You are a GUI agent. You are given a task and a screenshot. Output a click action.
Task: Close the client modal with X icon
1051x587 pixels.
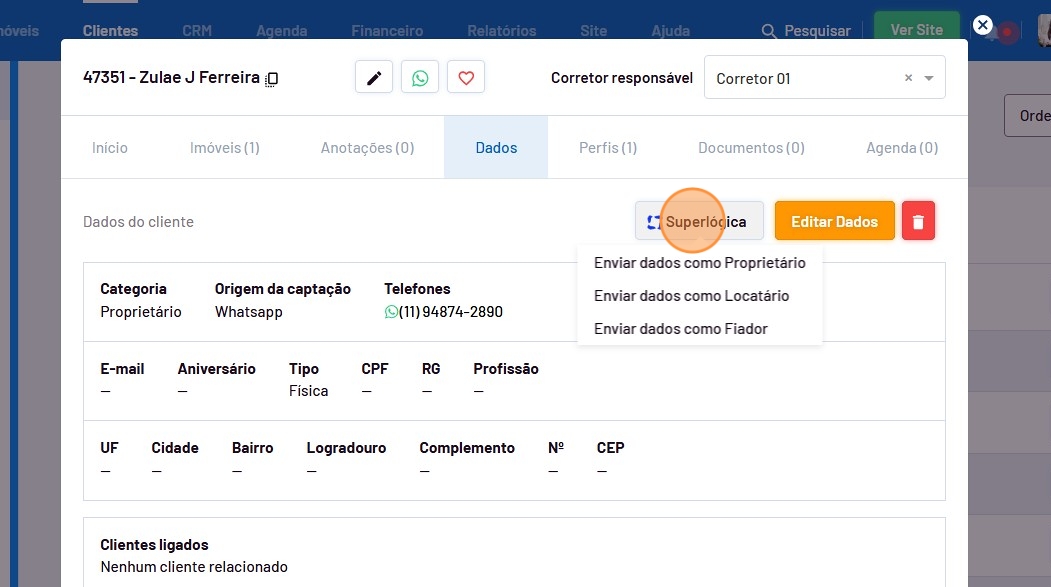pyautogui.click(x=983, y=26)
